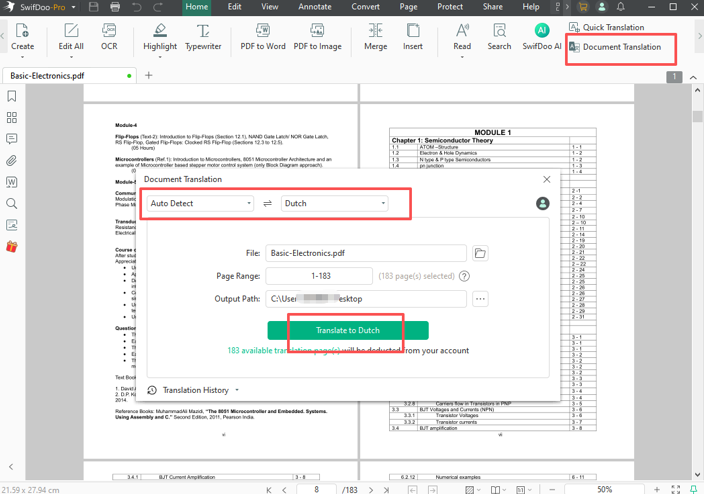Switch to the Annotate ribbon tab
Image resolution: width=704 pixels, height=494 pixels.
coord(314,7)
